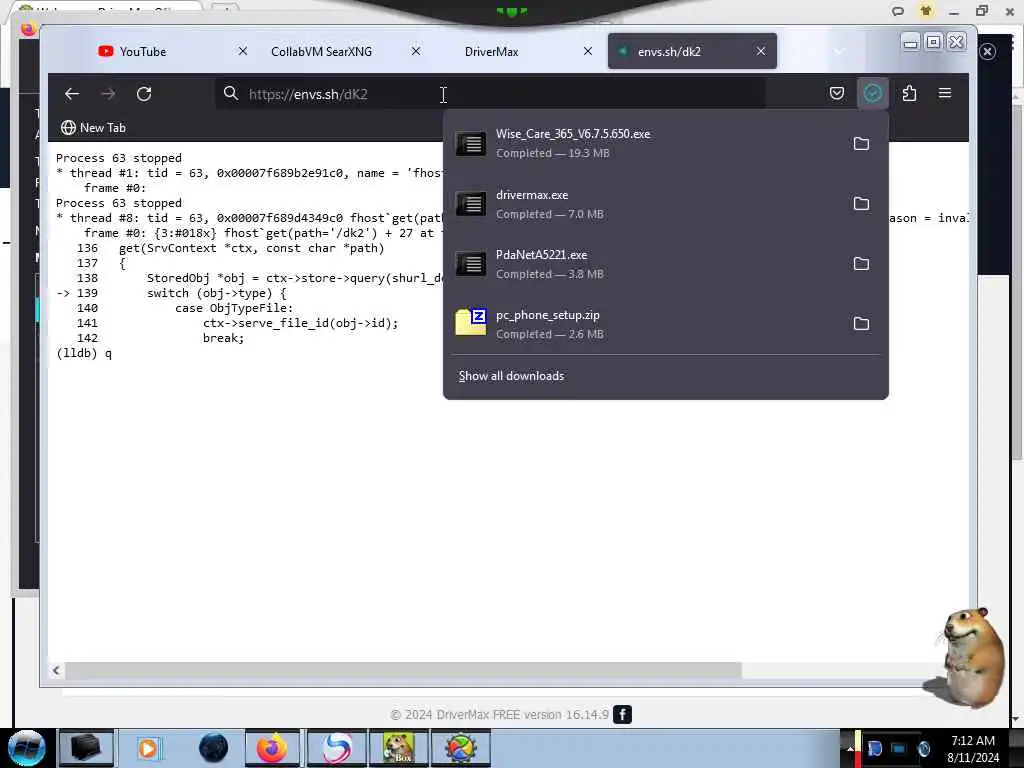Click the yellow shirt icon in outer window titlebar
The width and height of the screenshot is (1024, 768).
925,11
